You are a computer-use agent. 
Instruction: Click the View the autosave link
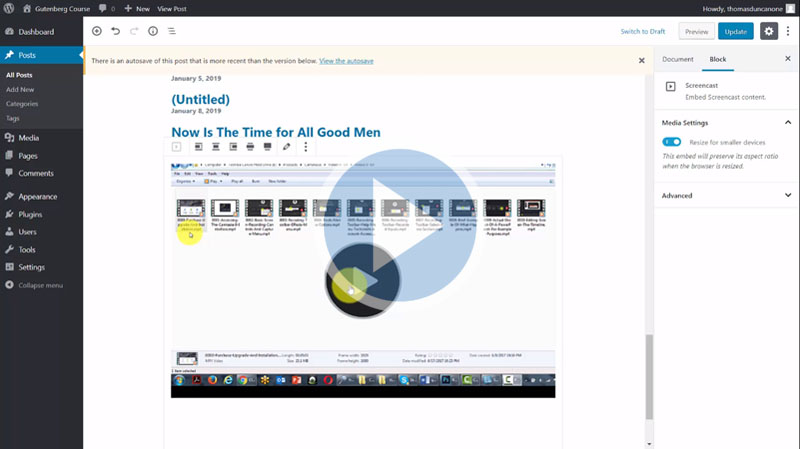pyautogui.click(x=346, y=61)
